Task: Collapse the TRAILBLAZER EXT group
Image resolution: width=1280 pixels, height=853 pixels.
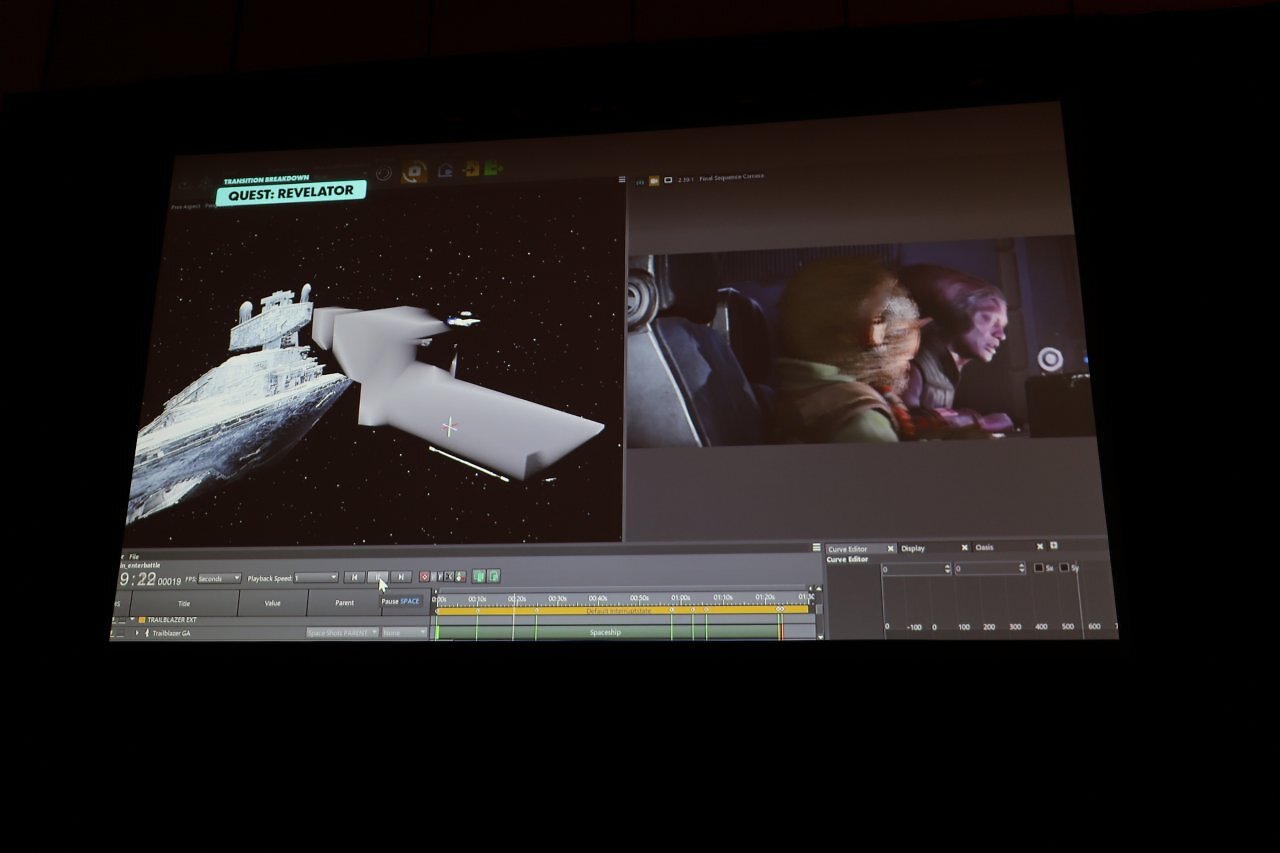Action: (x=132, y=620)
